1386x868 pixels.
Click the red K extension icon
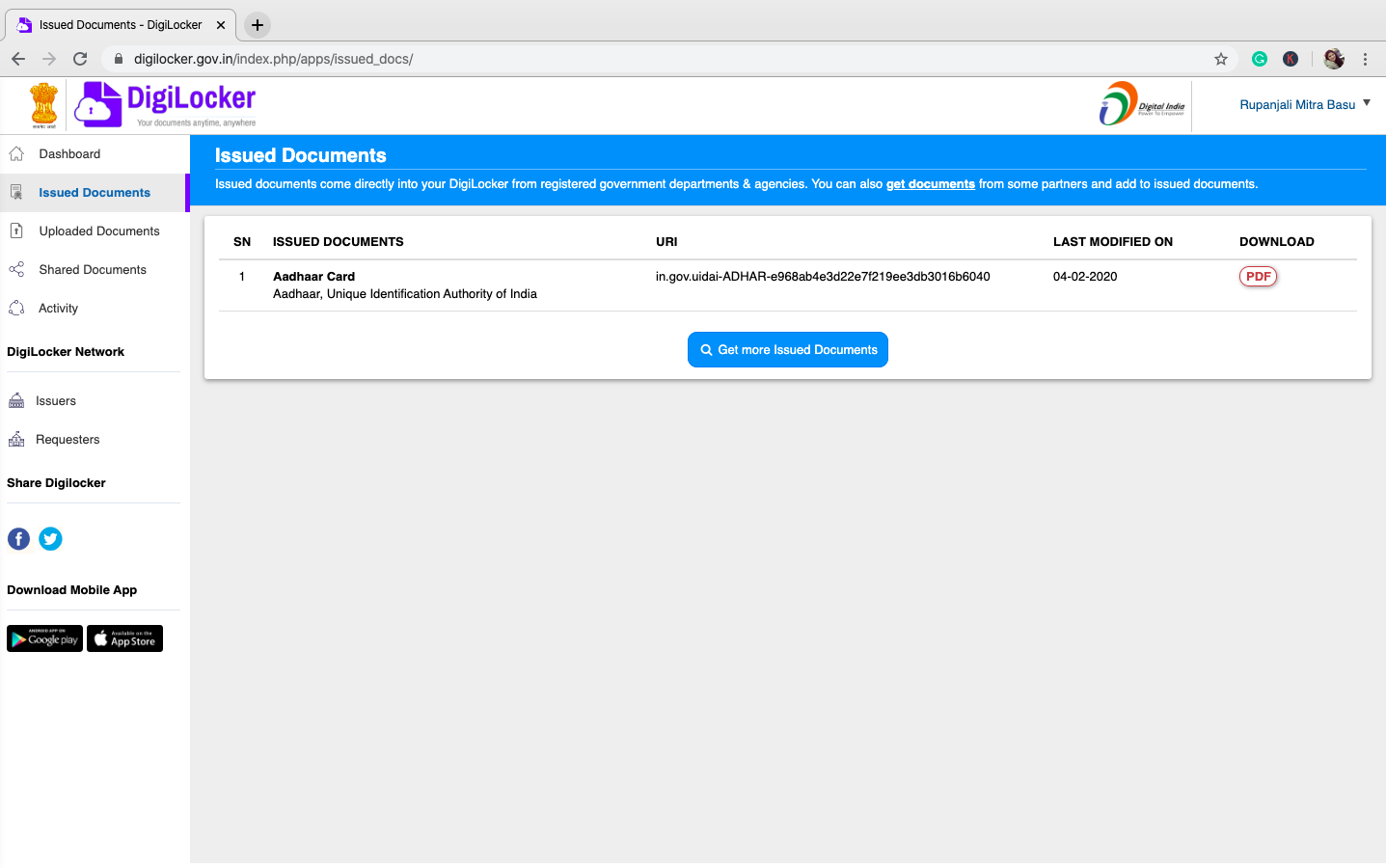1291,59
